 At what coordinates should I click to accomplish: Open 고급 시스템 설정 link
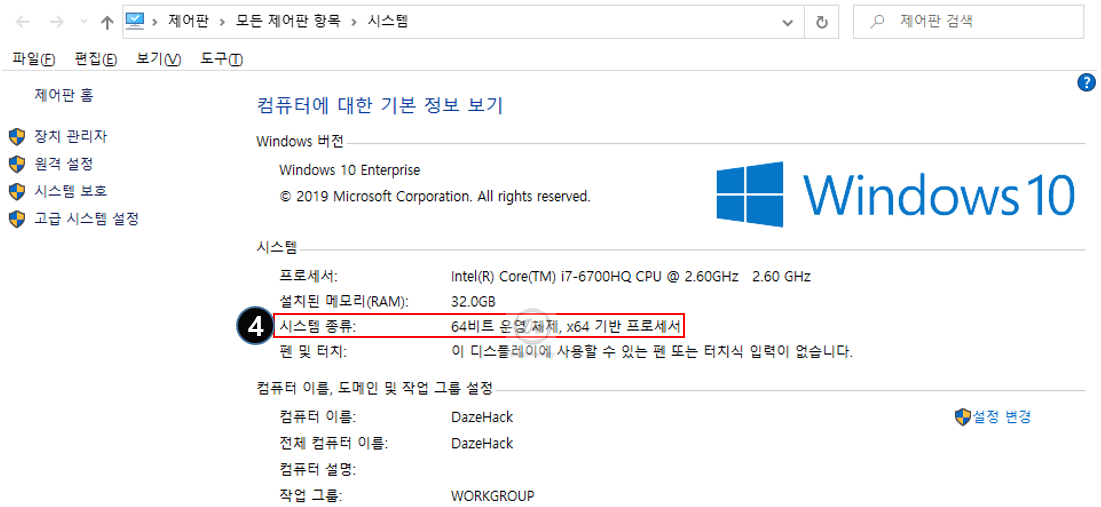point(86,218)
